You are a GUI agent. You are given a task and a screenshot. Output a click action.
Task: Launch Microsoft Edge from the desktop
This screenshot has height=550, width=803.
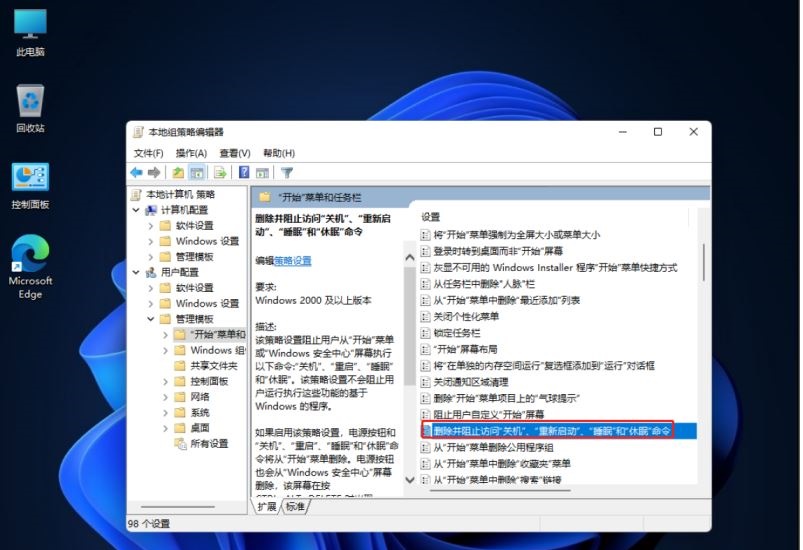30,267
